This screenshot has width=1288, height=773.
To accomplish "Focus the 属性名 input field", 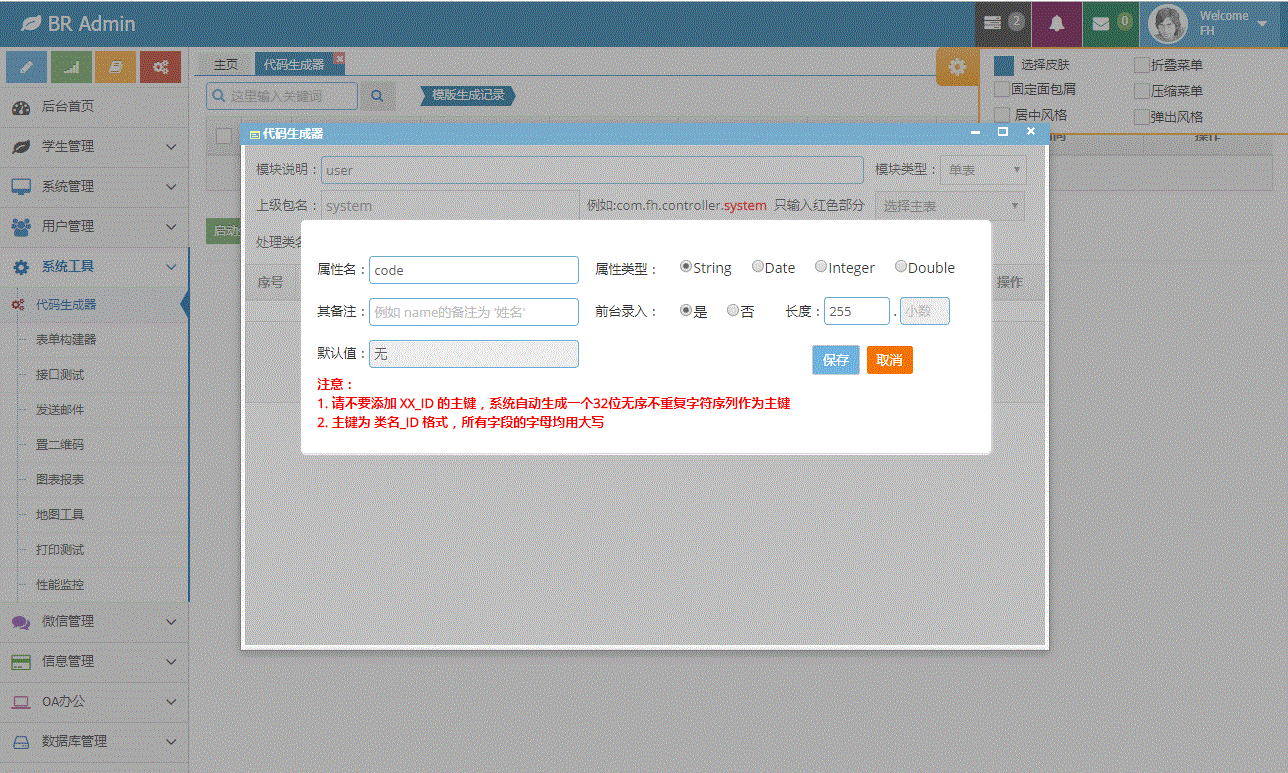I will click(474, 270).
